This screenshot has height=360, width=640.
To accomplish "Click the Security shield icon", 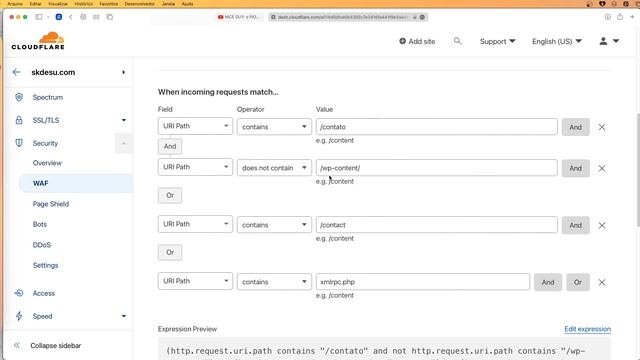I will [x=19, y=143].
